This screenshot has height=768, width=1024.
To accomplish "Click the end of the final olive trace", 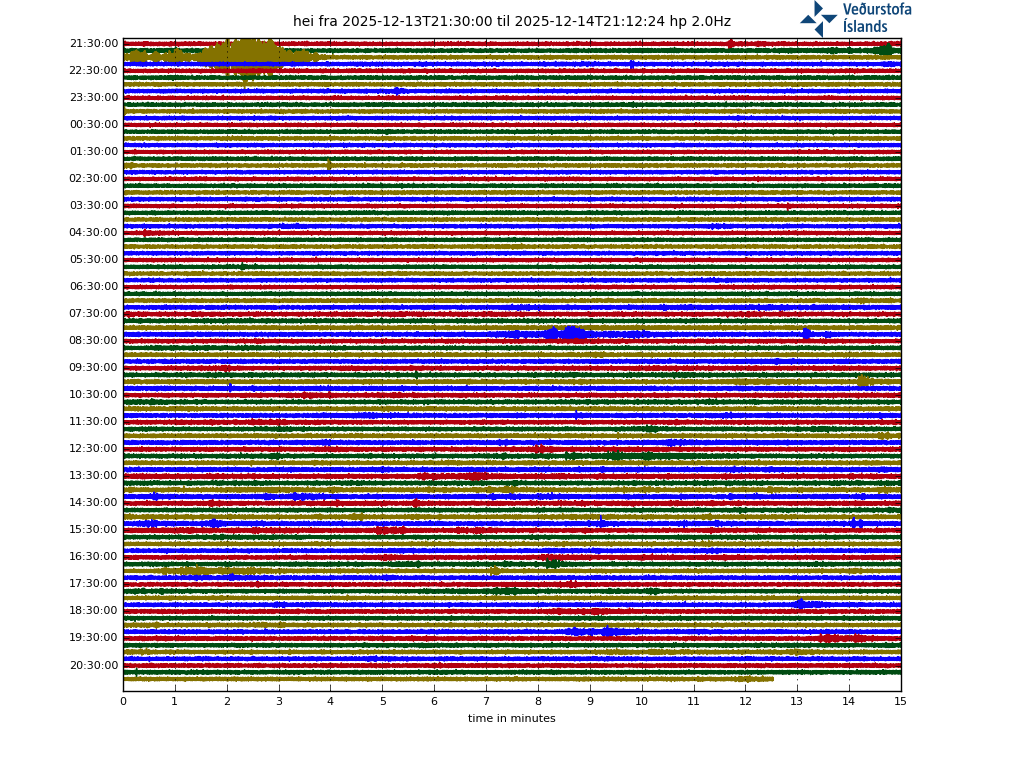I will (771, 679).
